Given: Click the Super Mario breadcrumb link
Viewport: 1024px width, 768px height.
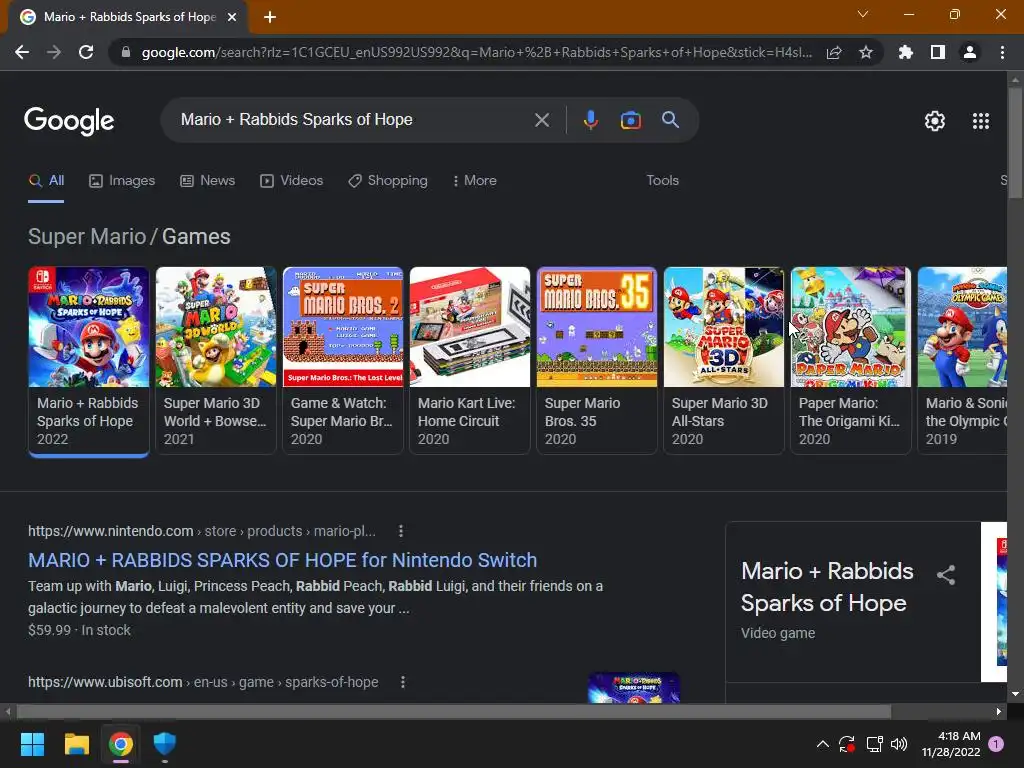Looking at the screenshot, I should click(87, 236).
